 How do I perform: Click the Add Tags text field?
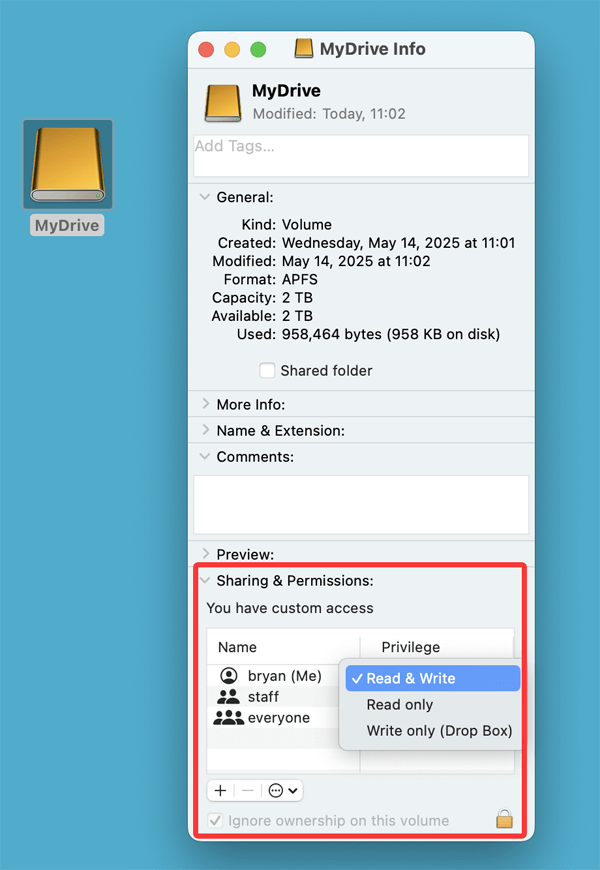tap(360, 155)
